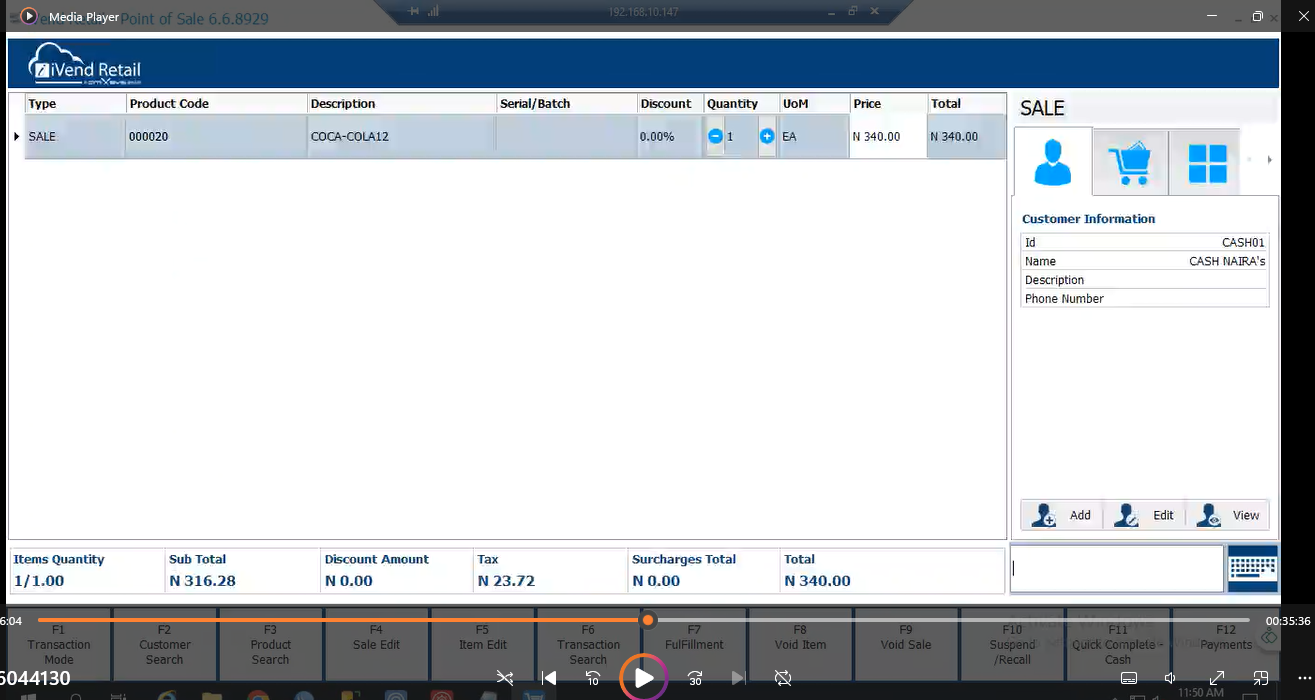Jump to previous track

tap(548, 678)
